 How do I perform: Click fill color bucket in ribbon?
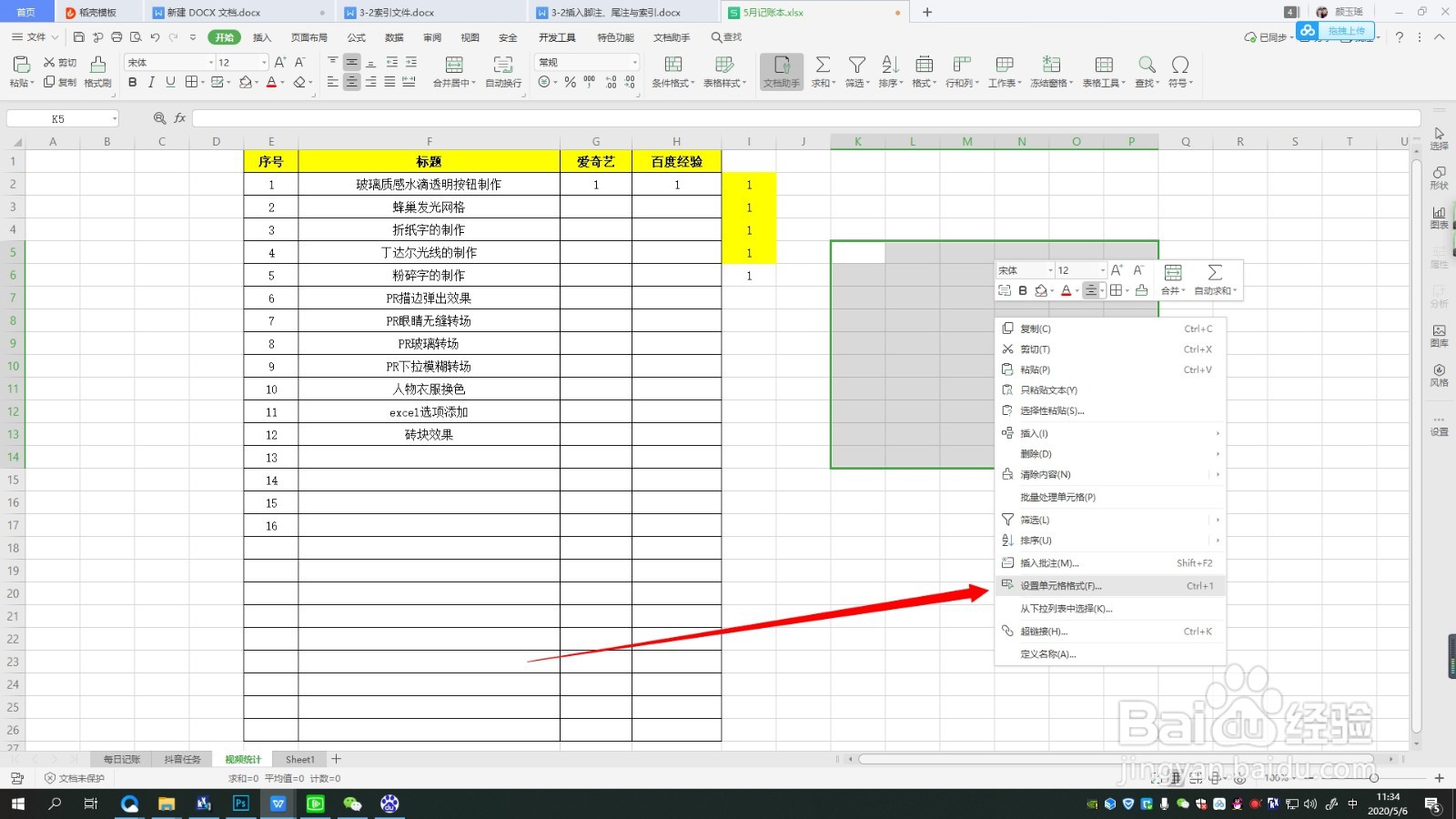pos(245,82)
